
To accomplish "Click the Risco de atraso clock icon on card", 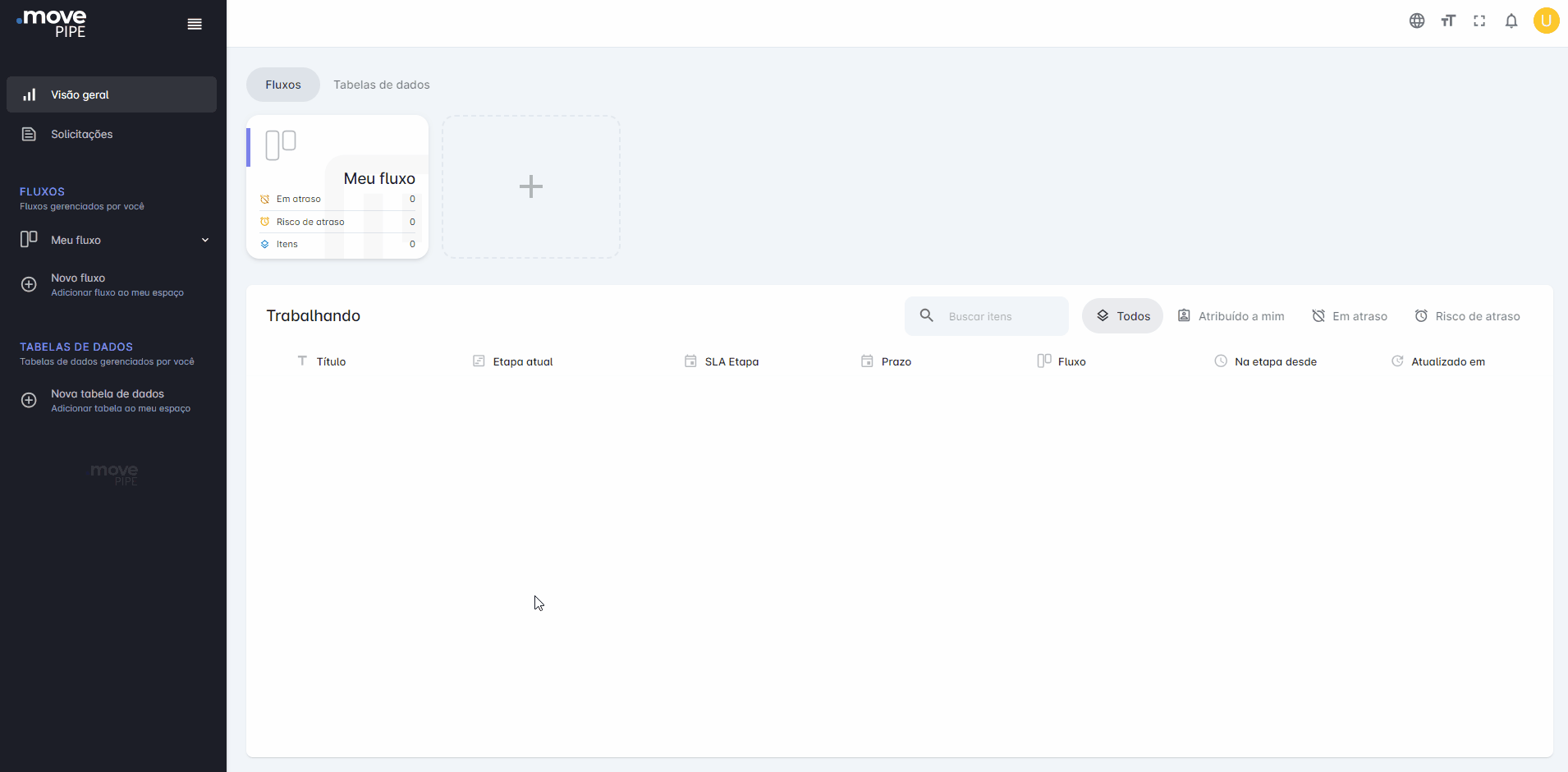I will click(264, 222).
